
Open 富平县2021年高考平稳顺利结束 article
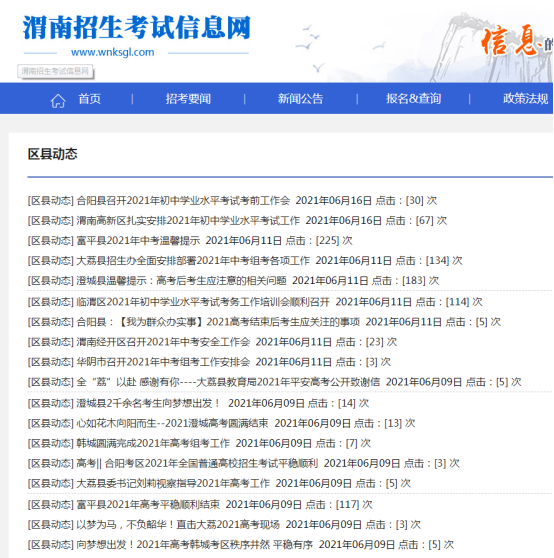pyautogui.click(x=148, y=505)
